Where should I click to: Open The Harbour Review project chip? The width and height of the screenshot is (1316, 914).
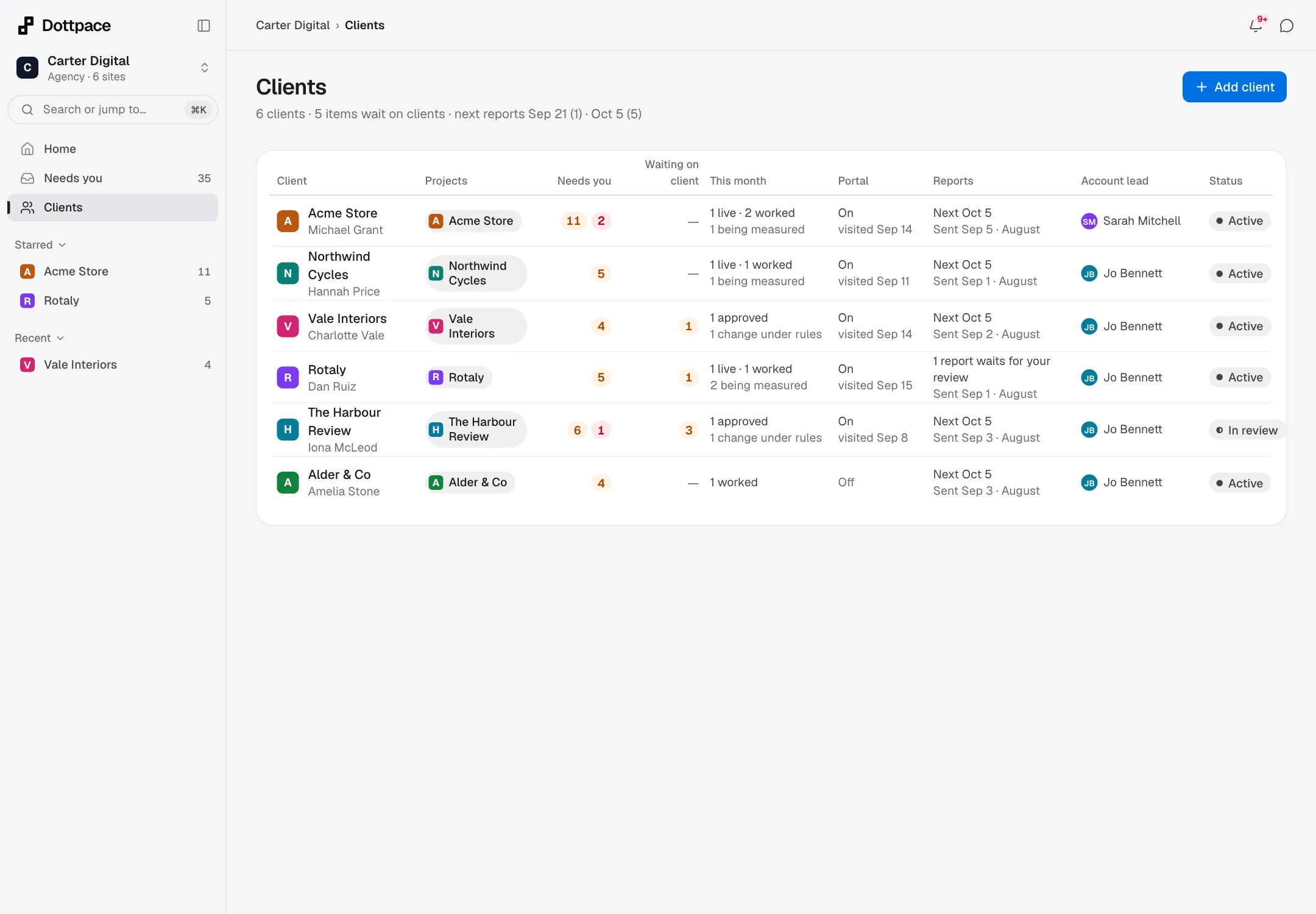coord(476,429)
